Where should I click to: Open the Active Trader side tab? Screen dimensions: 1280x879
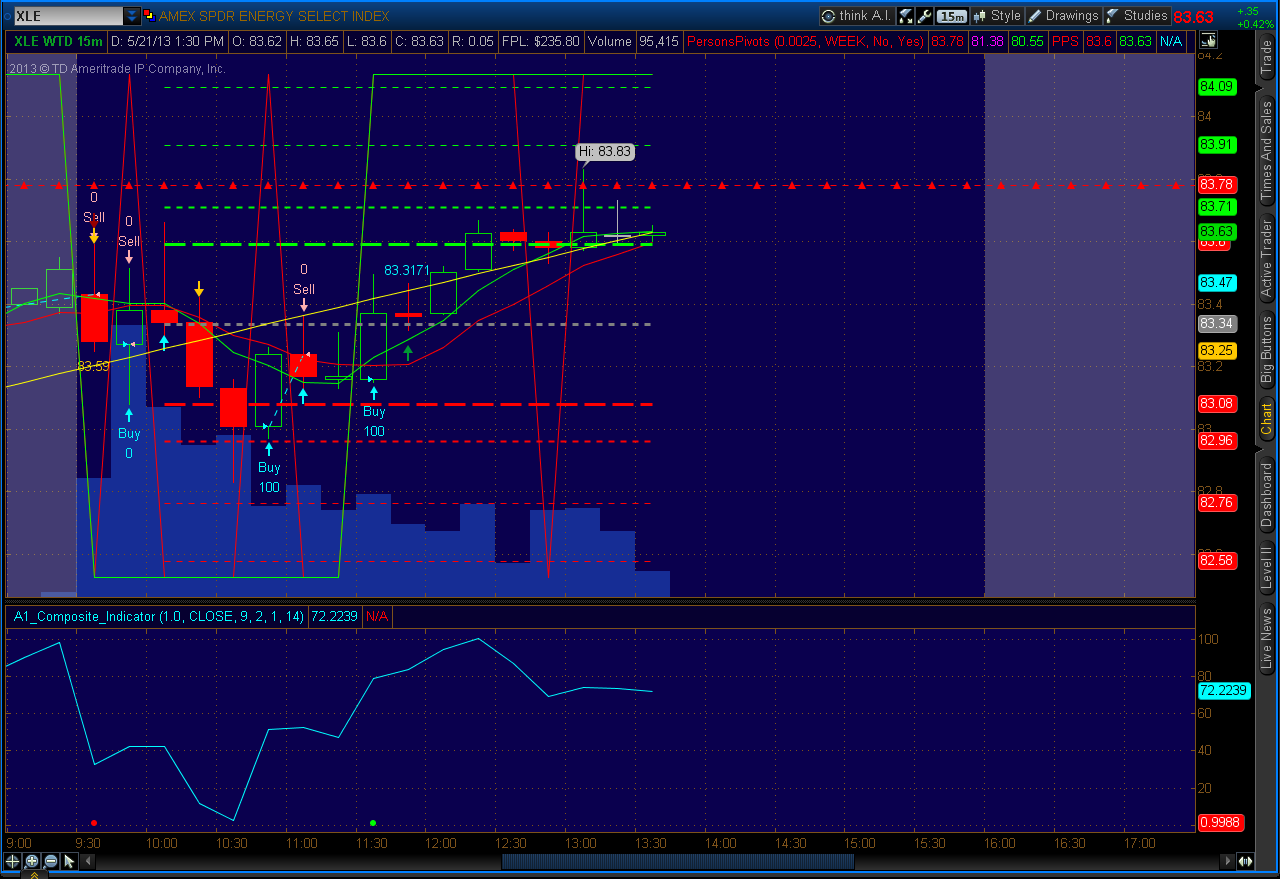pos(1266,258)
